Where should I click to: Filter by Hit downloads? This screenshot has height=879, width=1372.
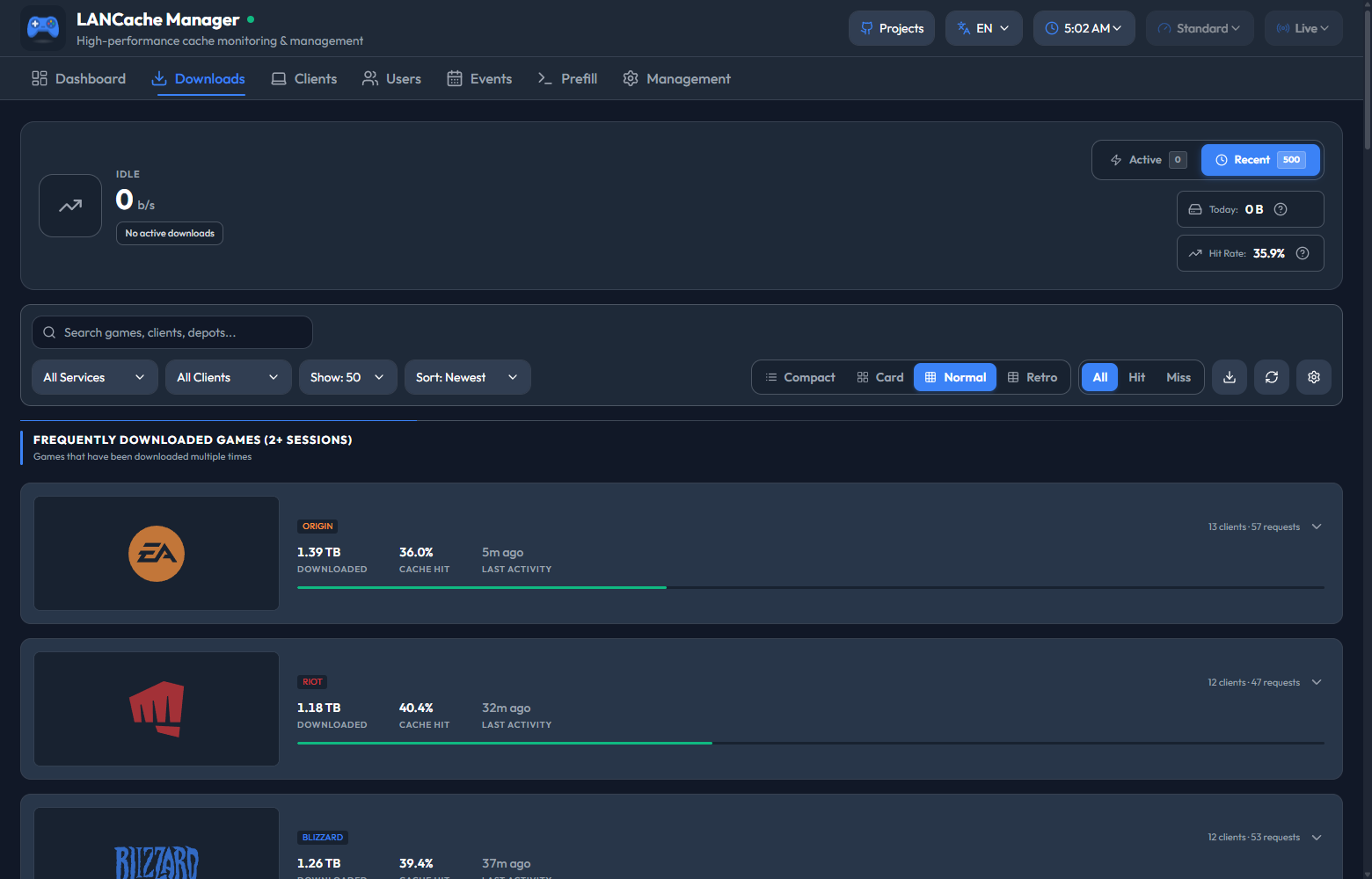pyautogui.click(x=1137, y=377)
